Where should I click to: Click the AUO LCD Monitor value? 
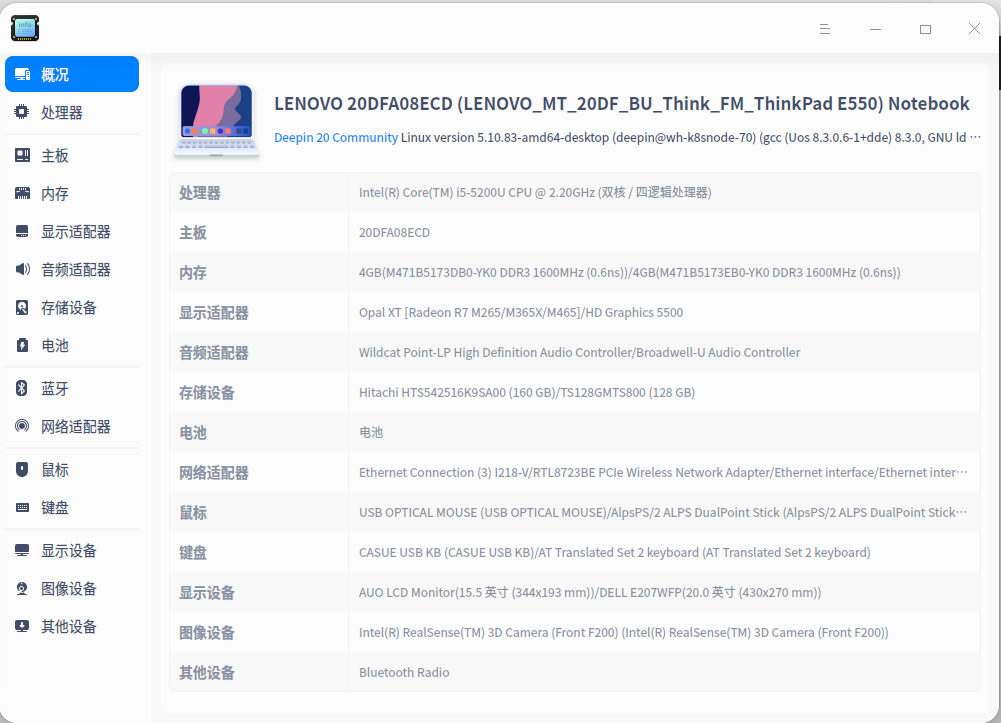[x=590, y=592]
